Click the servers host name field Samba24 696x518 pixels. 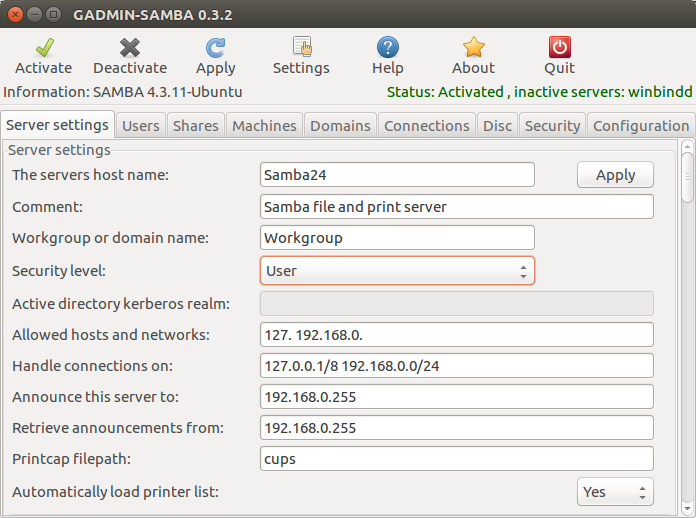(397, 175)
